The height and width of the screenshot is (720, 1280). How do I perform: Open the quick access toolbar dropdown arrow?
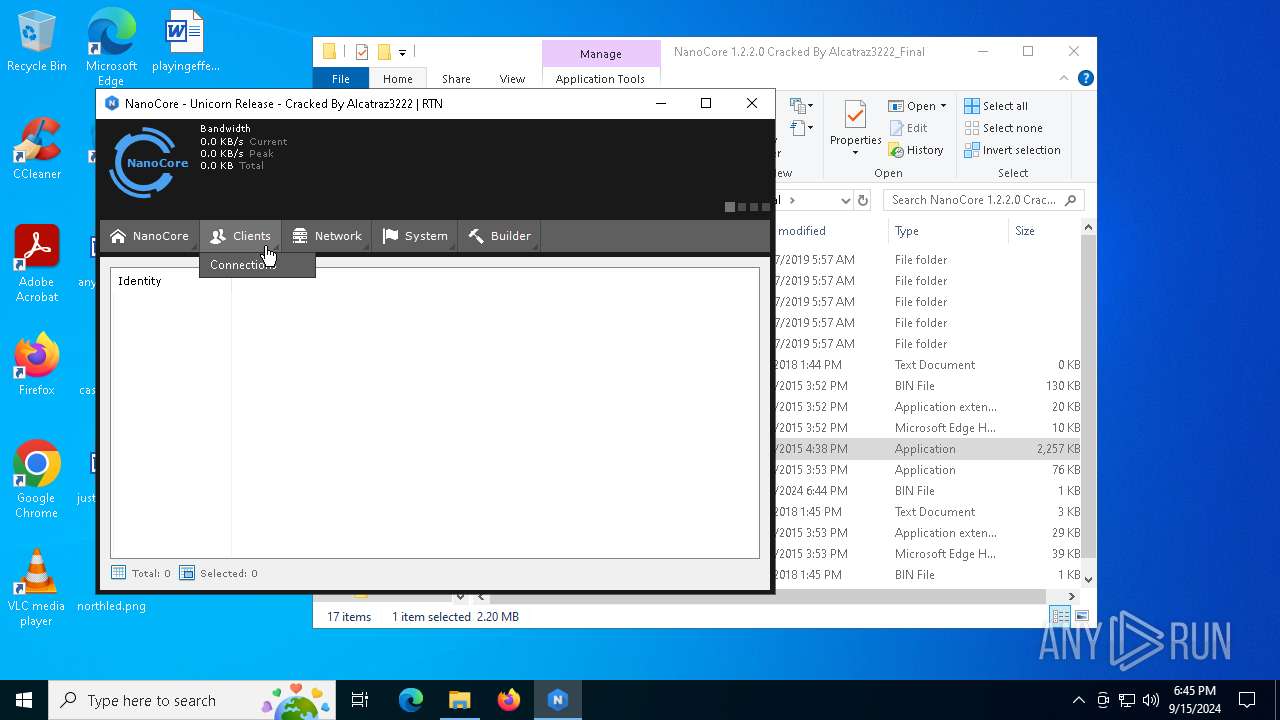402,52
